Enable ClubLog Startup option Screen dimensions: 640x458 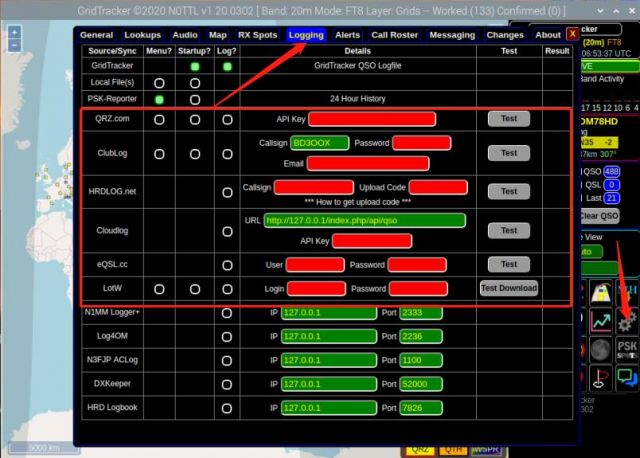[195, 154]
